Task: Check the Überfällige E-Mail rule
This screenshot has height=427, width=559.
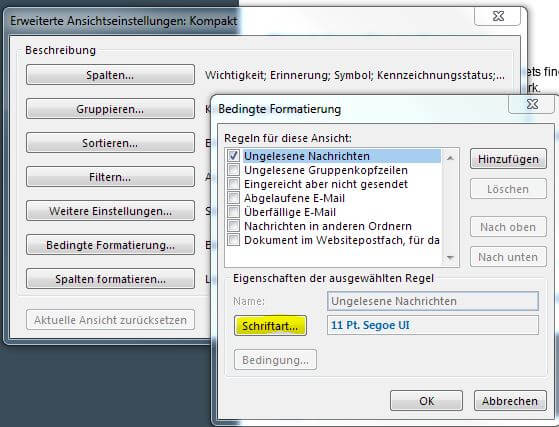Action: tap(234, 212)
